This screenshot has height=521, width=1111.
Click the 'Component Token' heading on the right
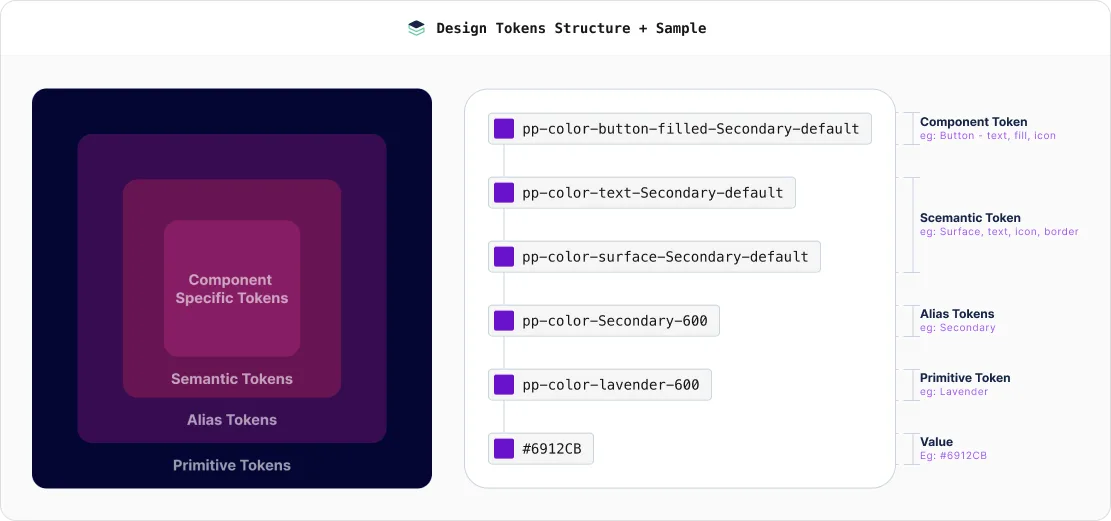coord(974,122)
